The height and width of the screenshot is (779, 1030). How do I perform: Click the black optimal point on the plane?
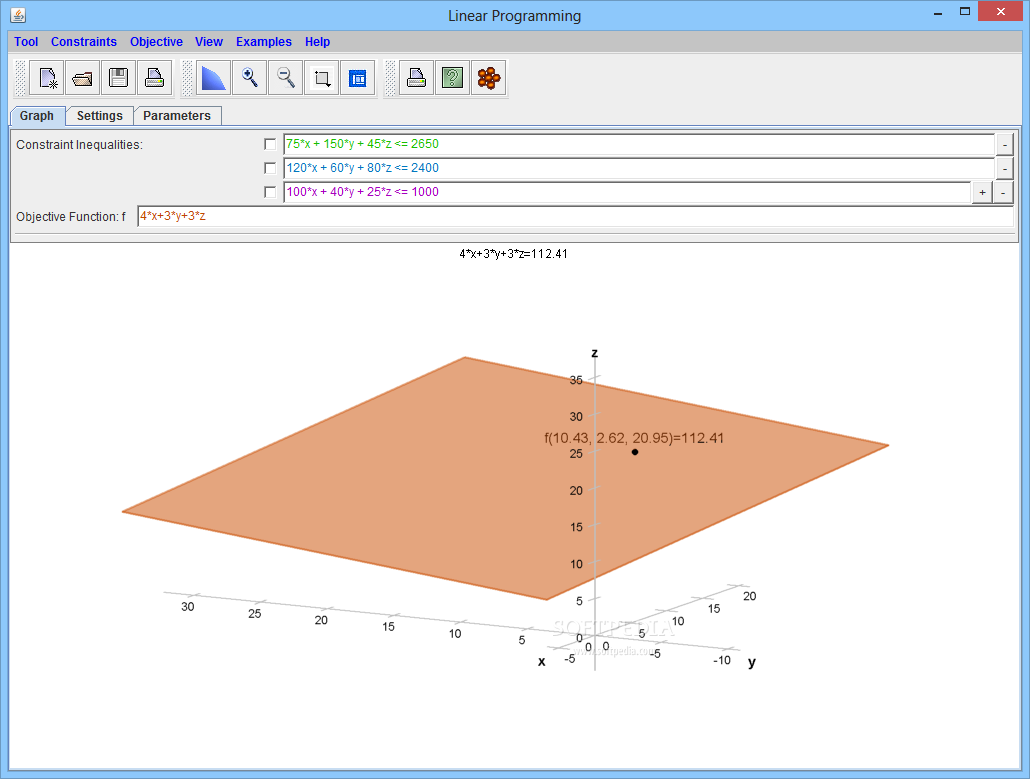(635, 452)
